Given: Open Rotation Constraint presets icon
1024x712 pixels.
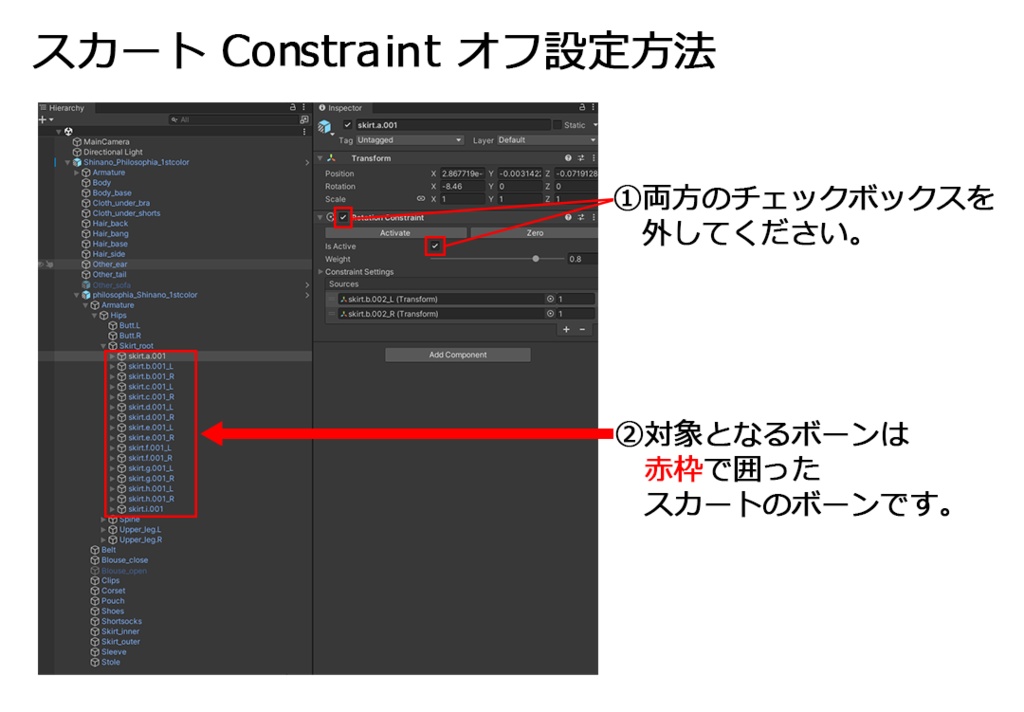Looking at the screenshot, I should tap(581, 217).
